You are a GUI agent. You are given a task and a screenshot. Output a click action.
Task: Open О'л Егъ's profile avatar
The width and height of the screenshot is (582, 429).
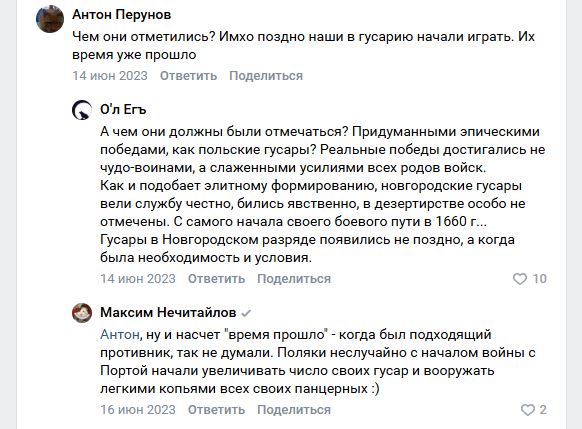82,110
